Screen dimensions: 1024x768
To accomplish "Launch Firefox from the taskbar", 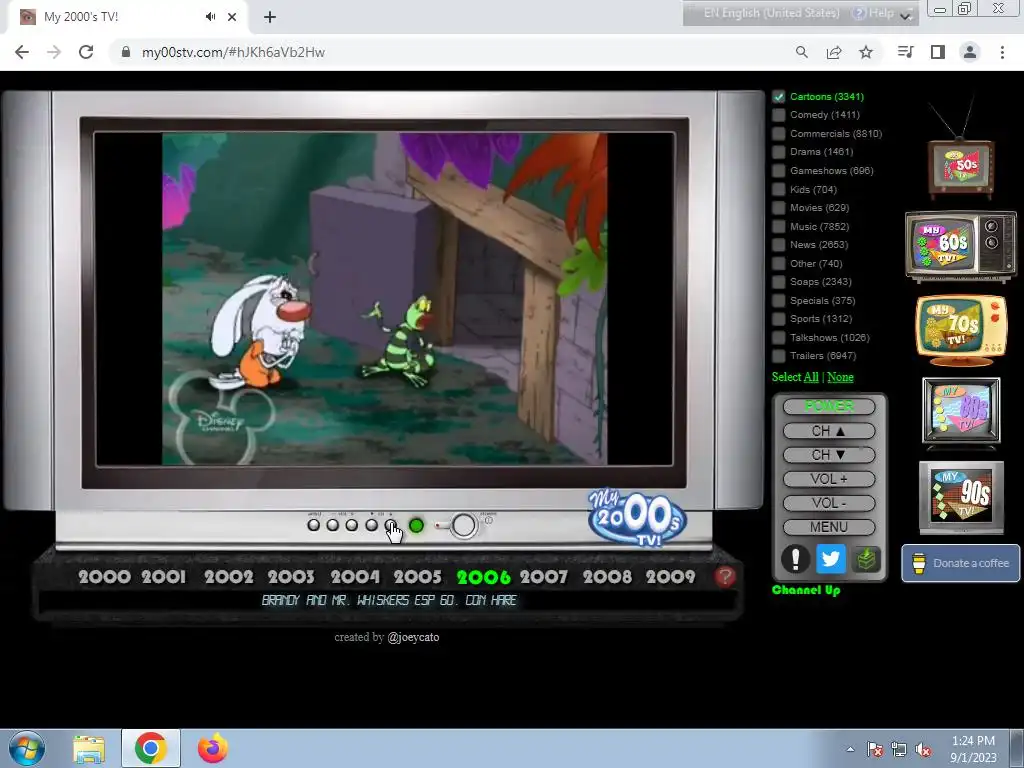I will point(213,748).
